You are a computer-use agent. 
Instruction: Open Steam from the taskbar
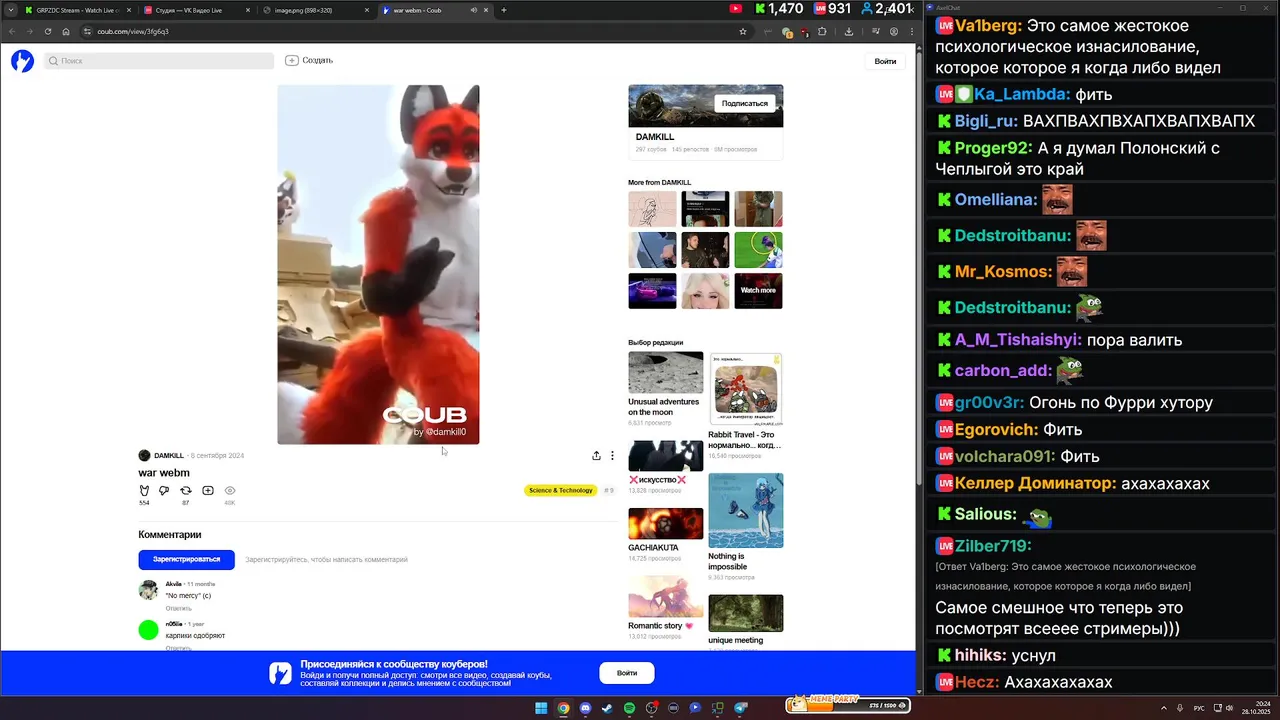pyautogui.click(x=607, y=708)
